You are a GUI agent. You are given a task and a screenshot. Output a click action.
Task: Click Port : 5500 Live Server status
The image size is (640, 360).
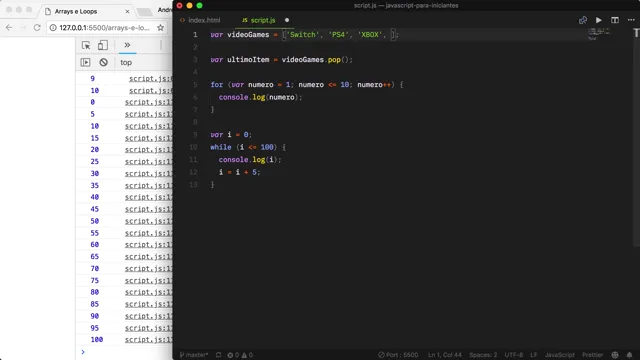click(x=398, y=355)
